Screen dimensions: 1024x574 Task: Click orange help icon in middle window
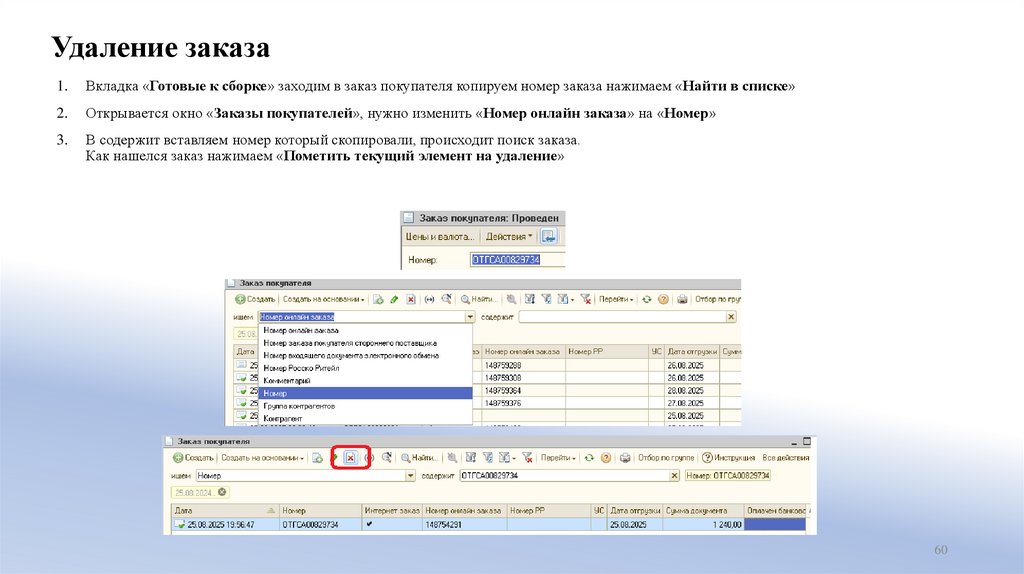tap(663, 299)
